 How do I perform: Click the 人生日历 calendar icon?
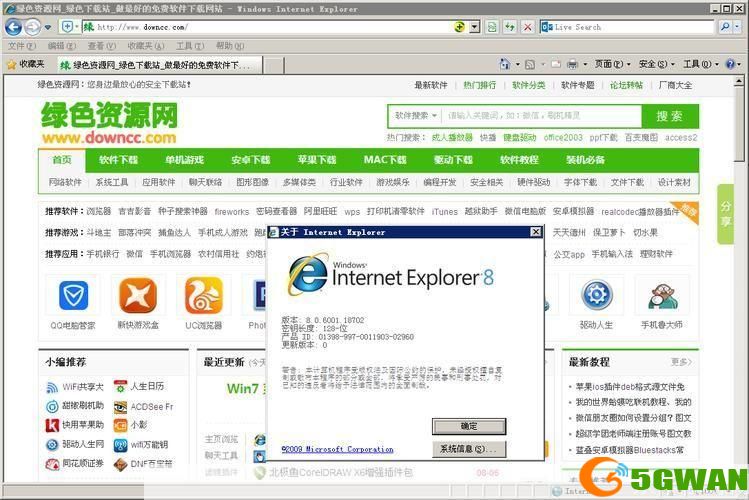coord(120,386)
